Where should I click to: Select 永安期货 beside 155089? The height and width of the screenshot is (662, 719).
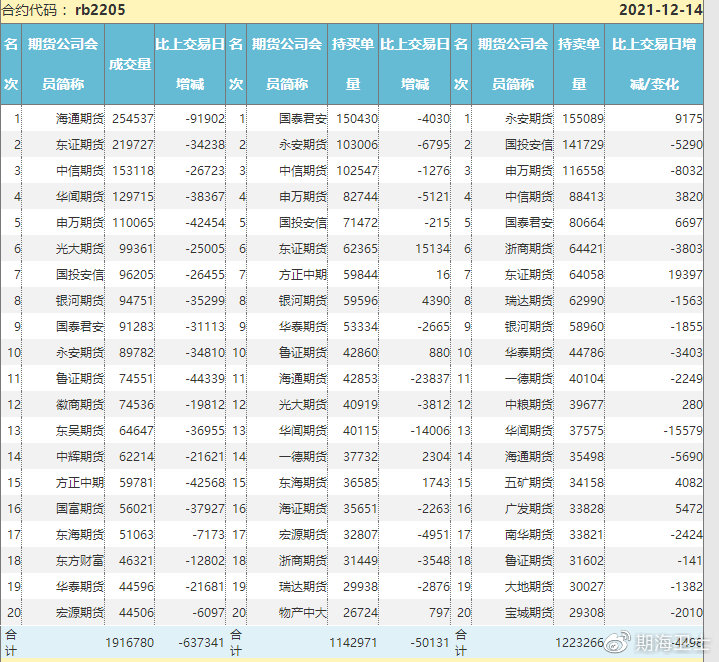529,119
